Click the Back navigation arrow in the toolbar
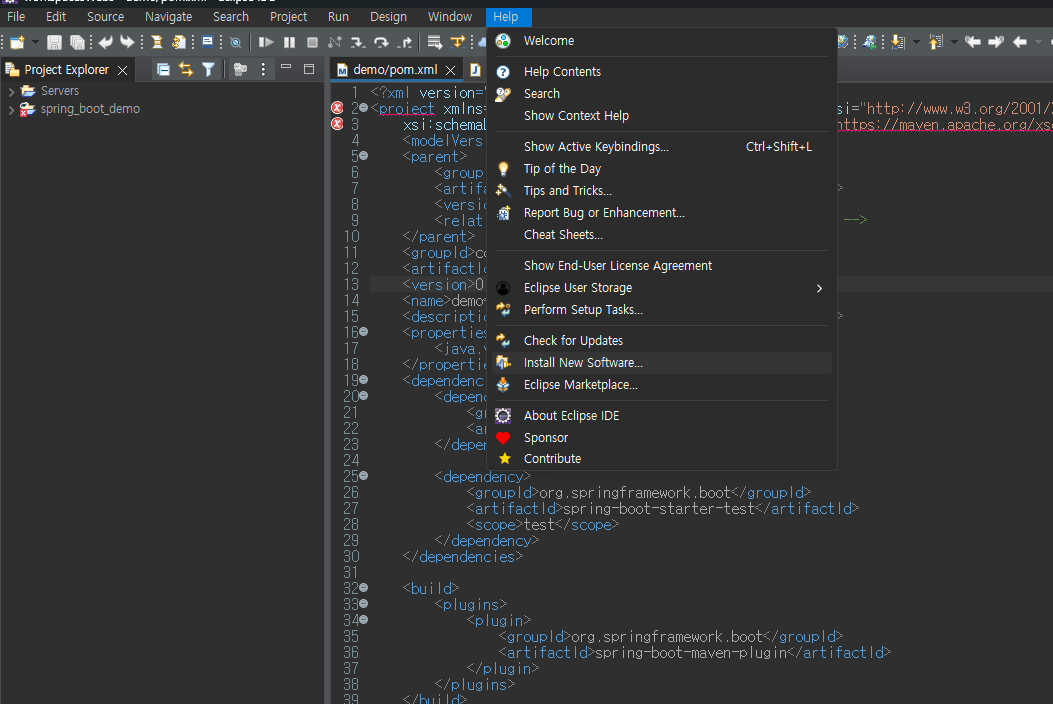Screen dimensions: 1053x704 (x=1019, y=42)
